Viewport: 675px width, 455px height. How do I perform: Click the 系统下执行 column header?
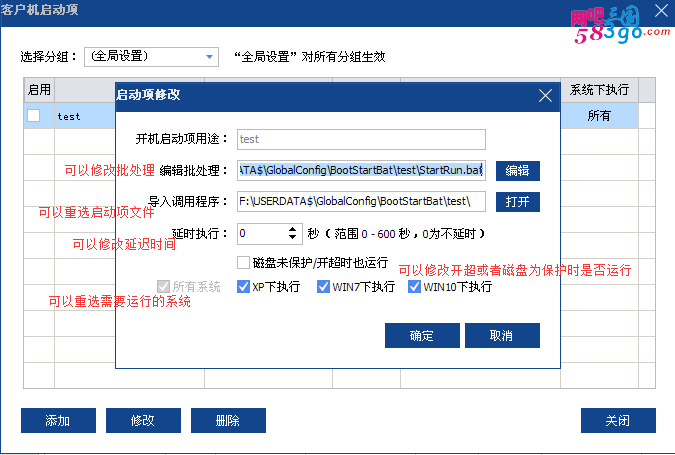[x=599, y=90]
